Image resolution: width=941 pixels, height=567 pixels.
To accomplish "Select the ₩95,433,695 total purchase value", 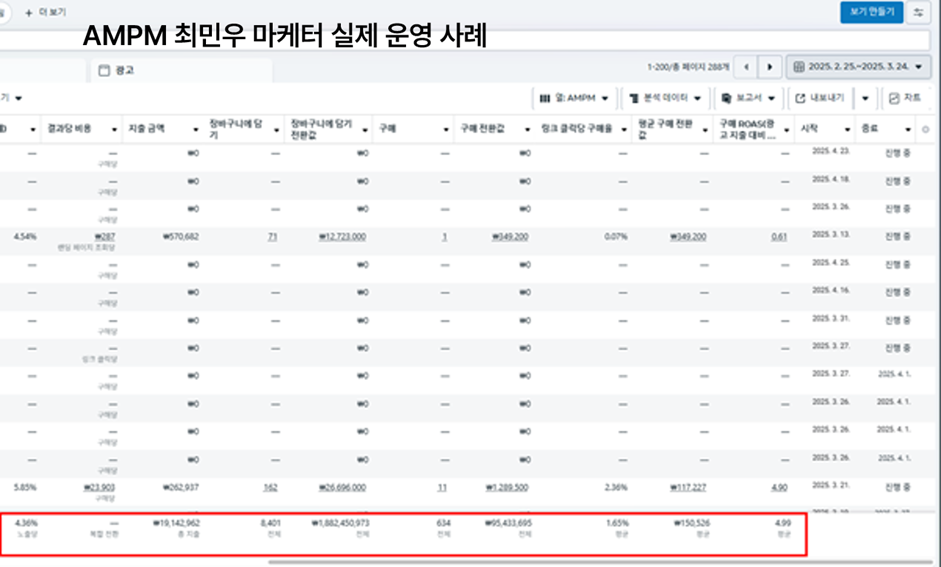I will tap(508, 524).
